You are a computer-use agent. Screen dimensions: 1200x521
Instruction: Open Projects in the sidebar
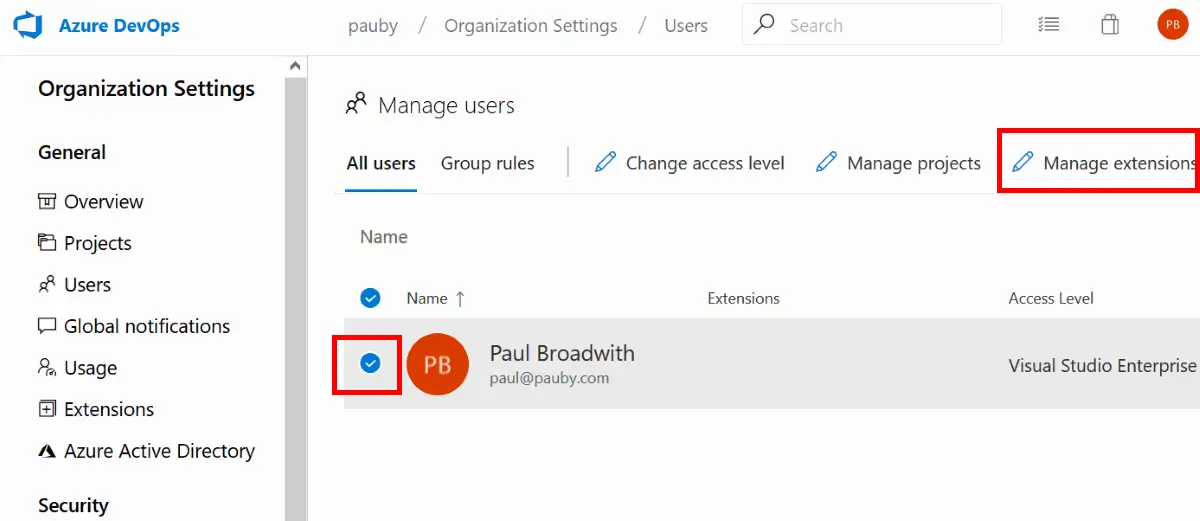tap(98, 243)
